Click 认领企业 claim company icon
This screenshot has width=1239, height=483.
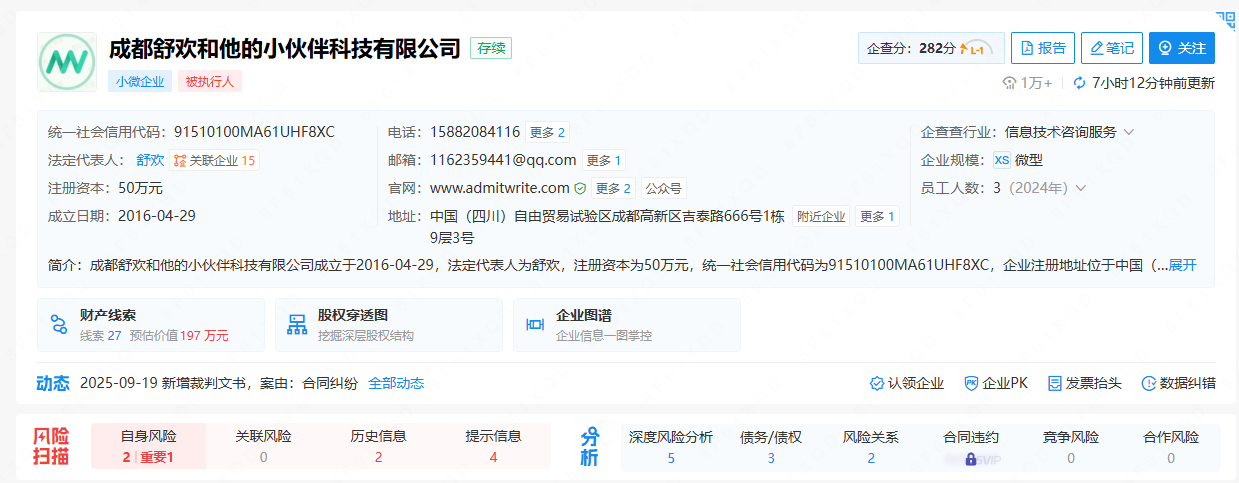click(x=876, y=383)
